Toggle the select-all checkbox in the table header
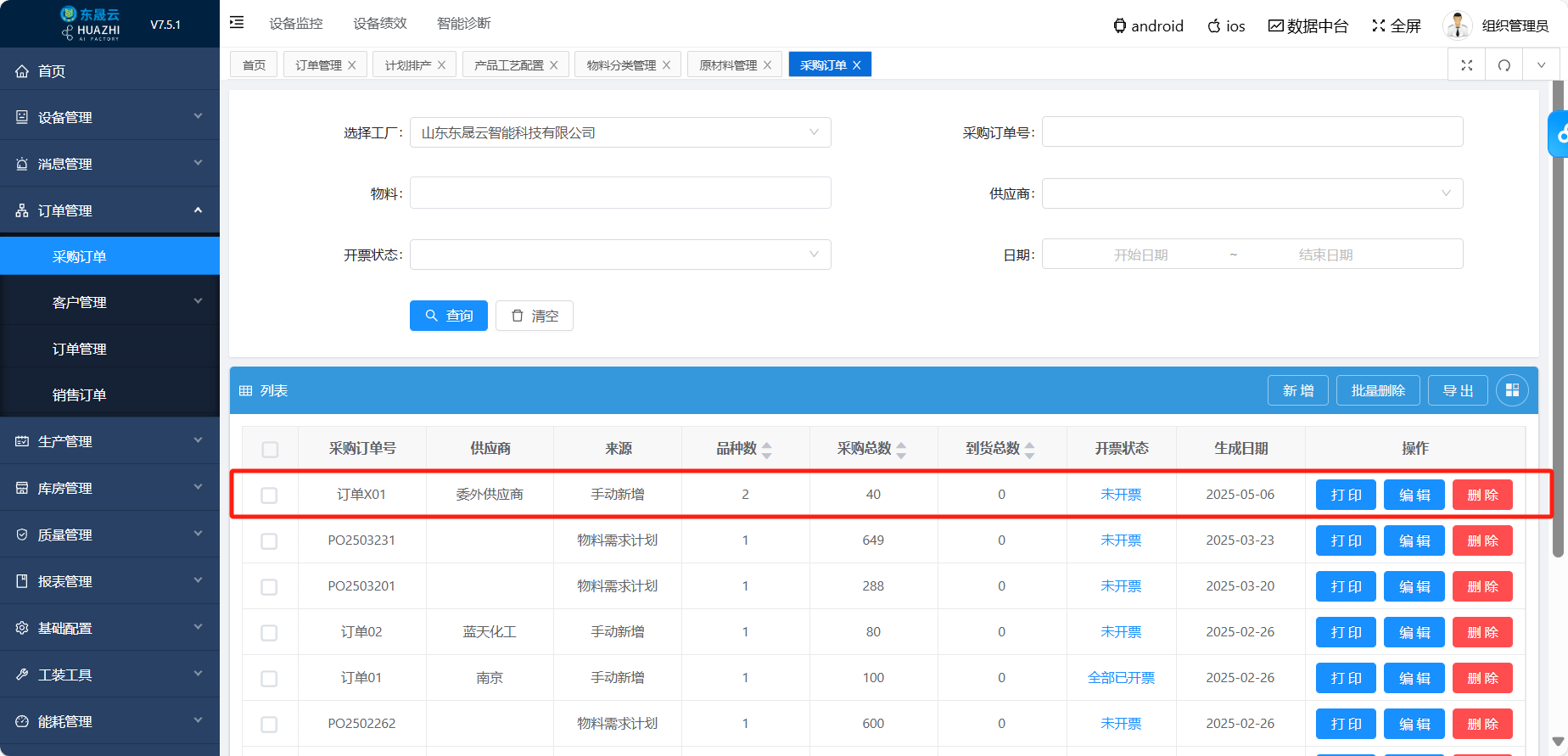The image size is (1568, 756). [270, 450]
